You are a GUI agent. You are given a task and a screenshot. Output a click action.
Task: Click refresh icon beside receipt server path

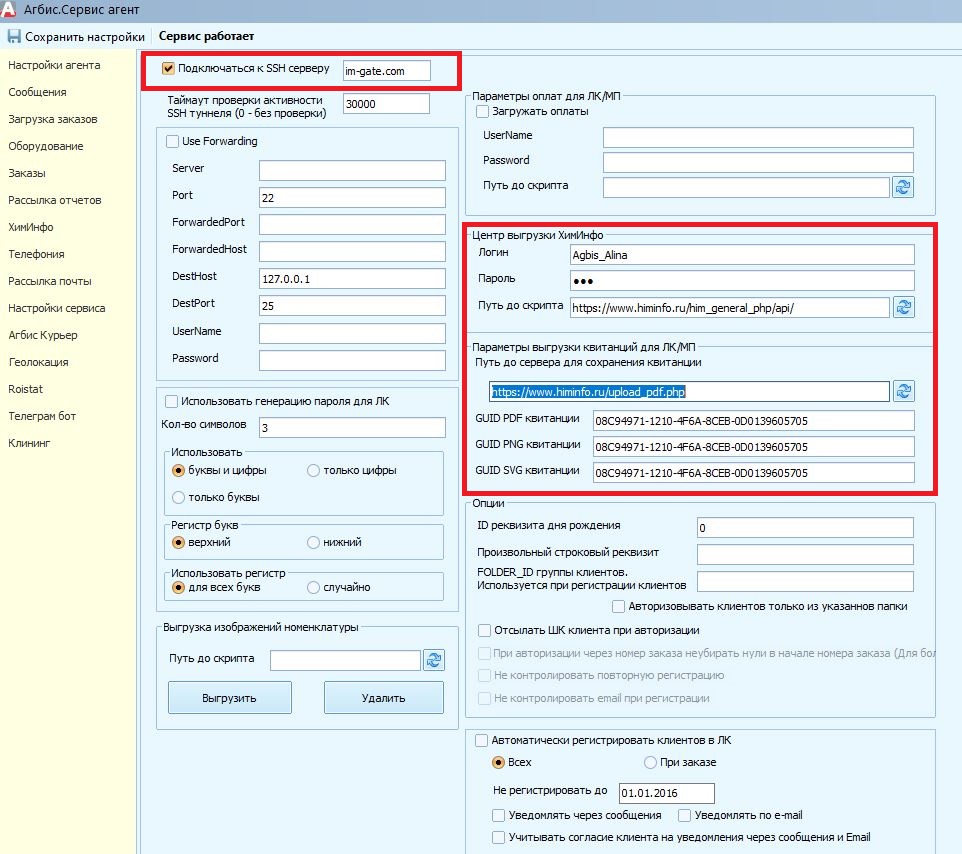click(903, 391)
